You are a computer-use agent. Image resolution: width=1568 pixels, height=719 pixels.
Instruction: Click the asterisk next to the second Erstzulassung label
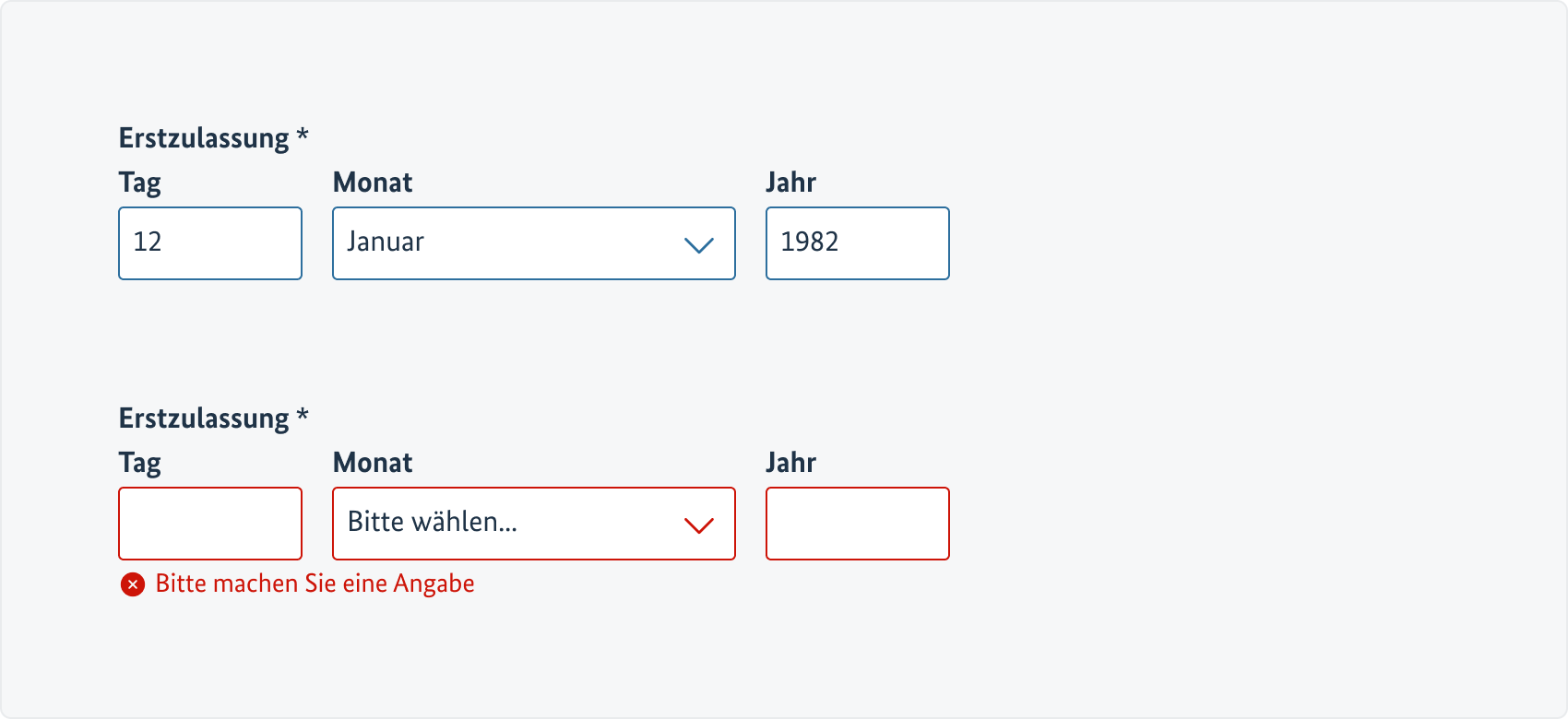[303, 417]
